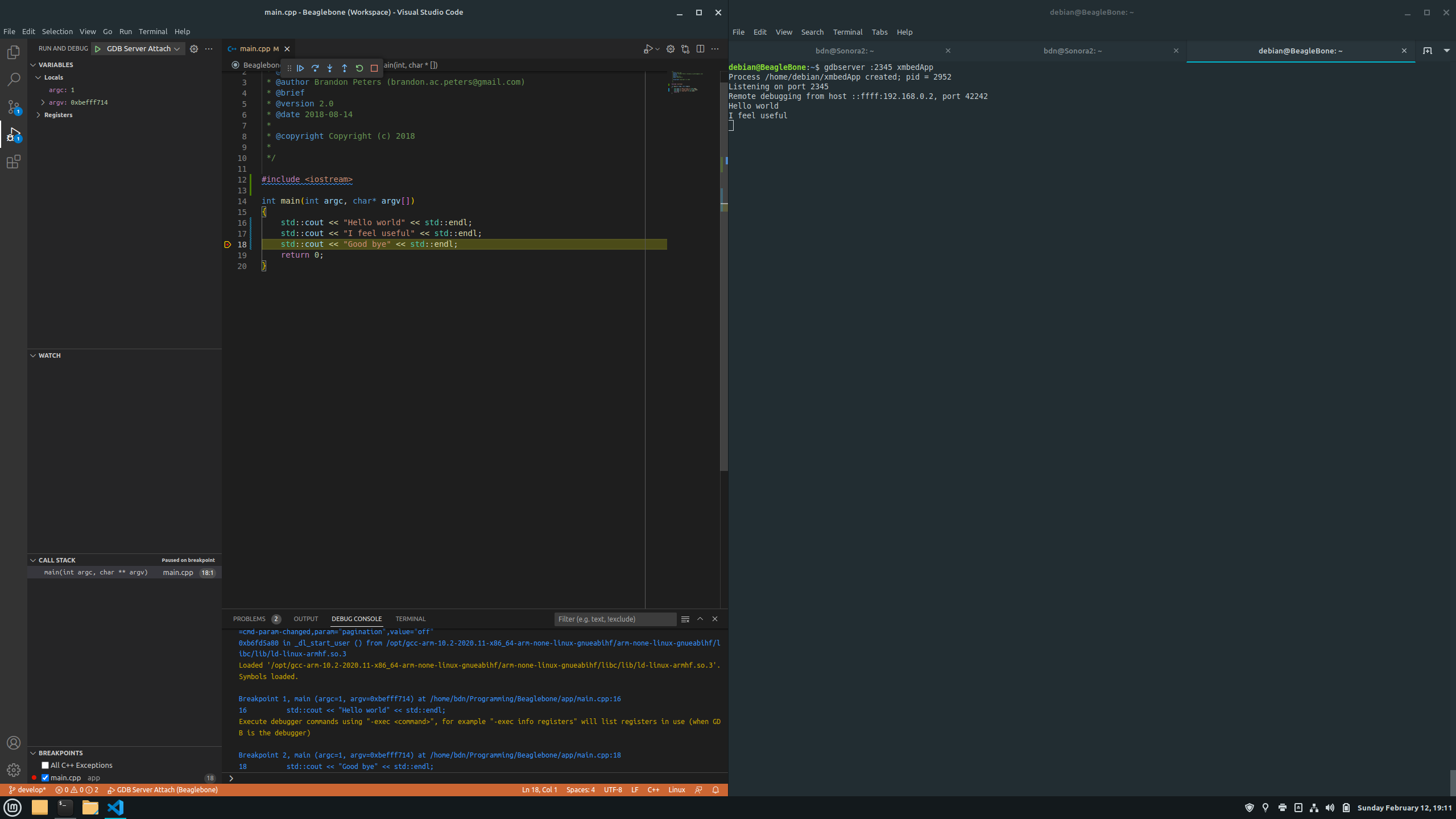
Task: Open the Run menu
Action: (125, 31)
